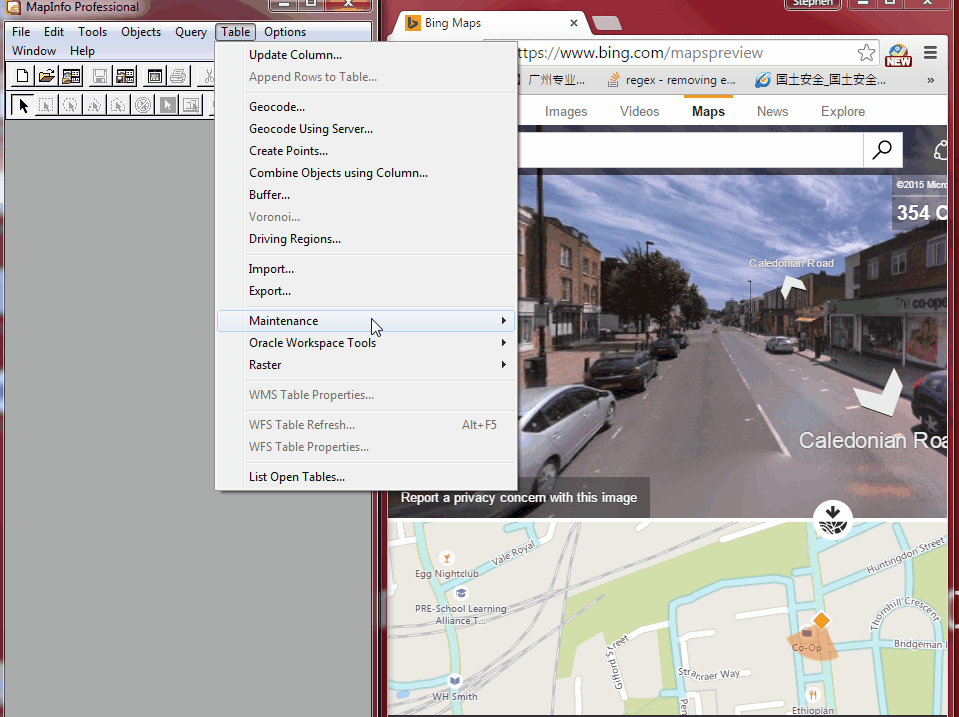This screenshot has height=717, width=959.
Task: Choose the Polygon Select tool
Action: point(94,105)
